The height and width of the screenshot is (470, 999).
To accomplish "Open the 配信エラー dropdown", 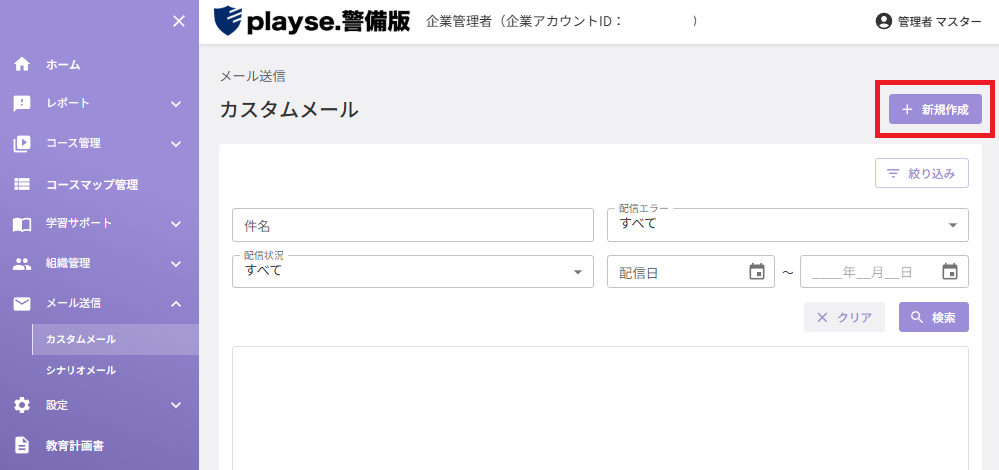I will point(787,225).
